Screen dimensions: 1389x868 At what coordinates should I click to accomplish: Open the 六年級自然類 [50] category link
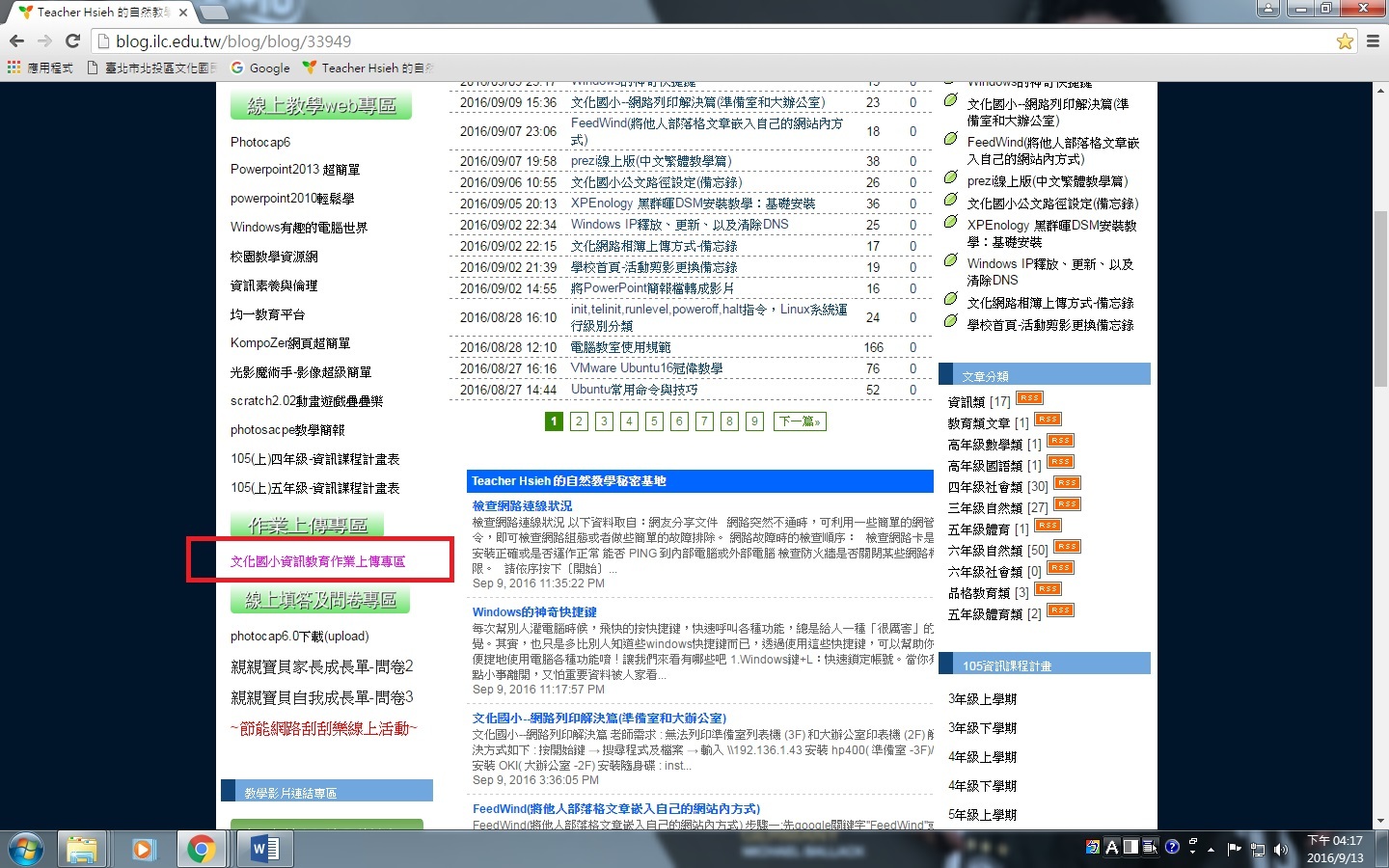(997, 550)
